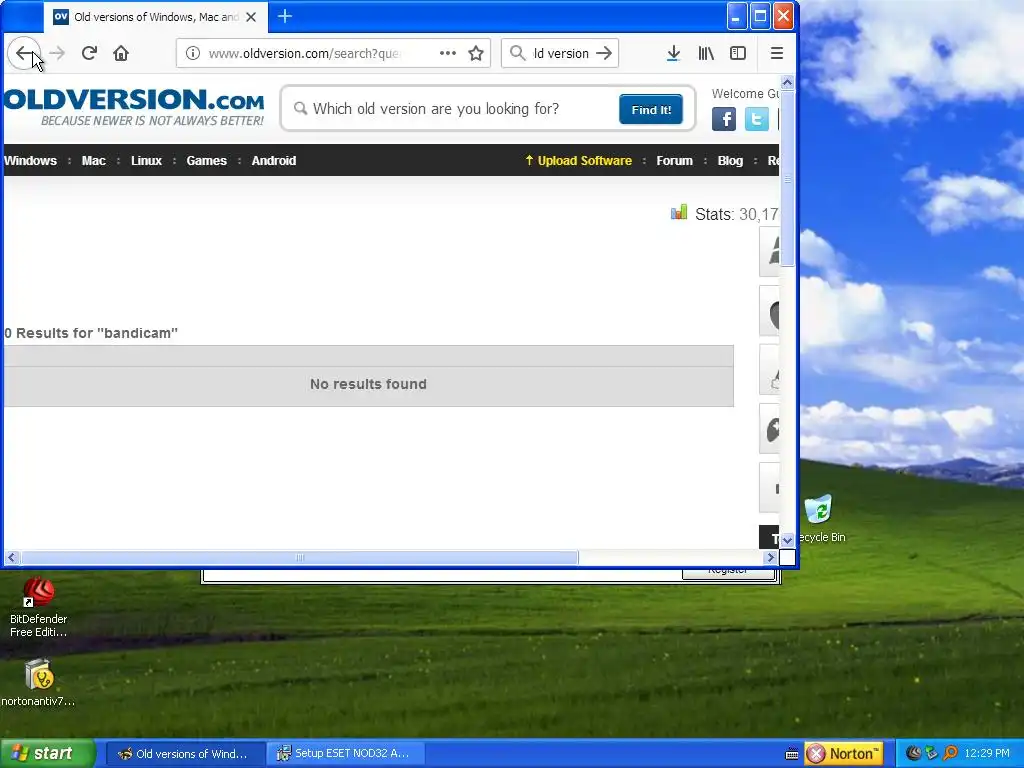The width and height of the screenshot is (1024, 768).
Task: Select the Old versions of Windows tab
Action: pos(155,17)
